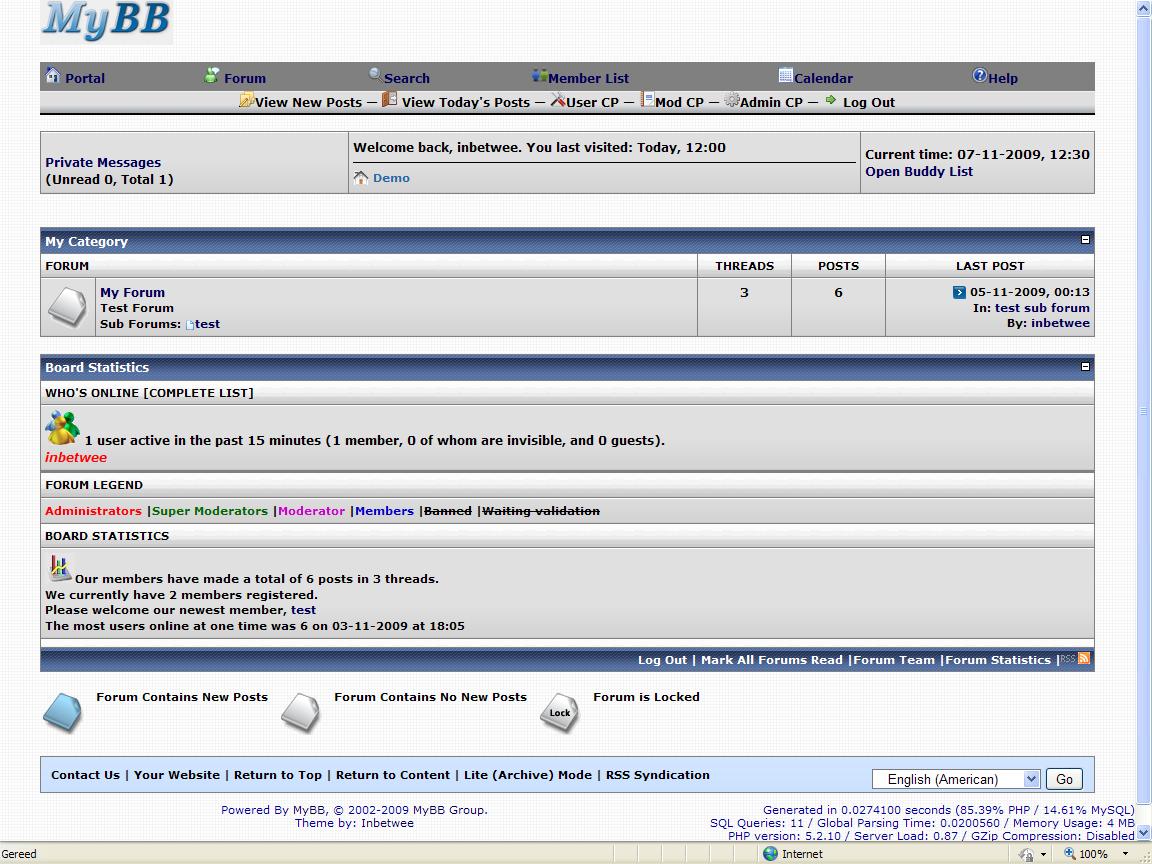This screenshot has height=864, width=1152.
Task: Click the Contact Us footer link
Action: [x=85, y=774]
